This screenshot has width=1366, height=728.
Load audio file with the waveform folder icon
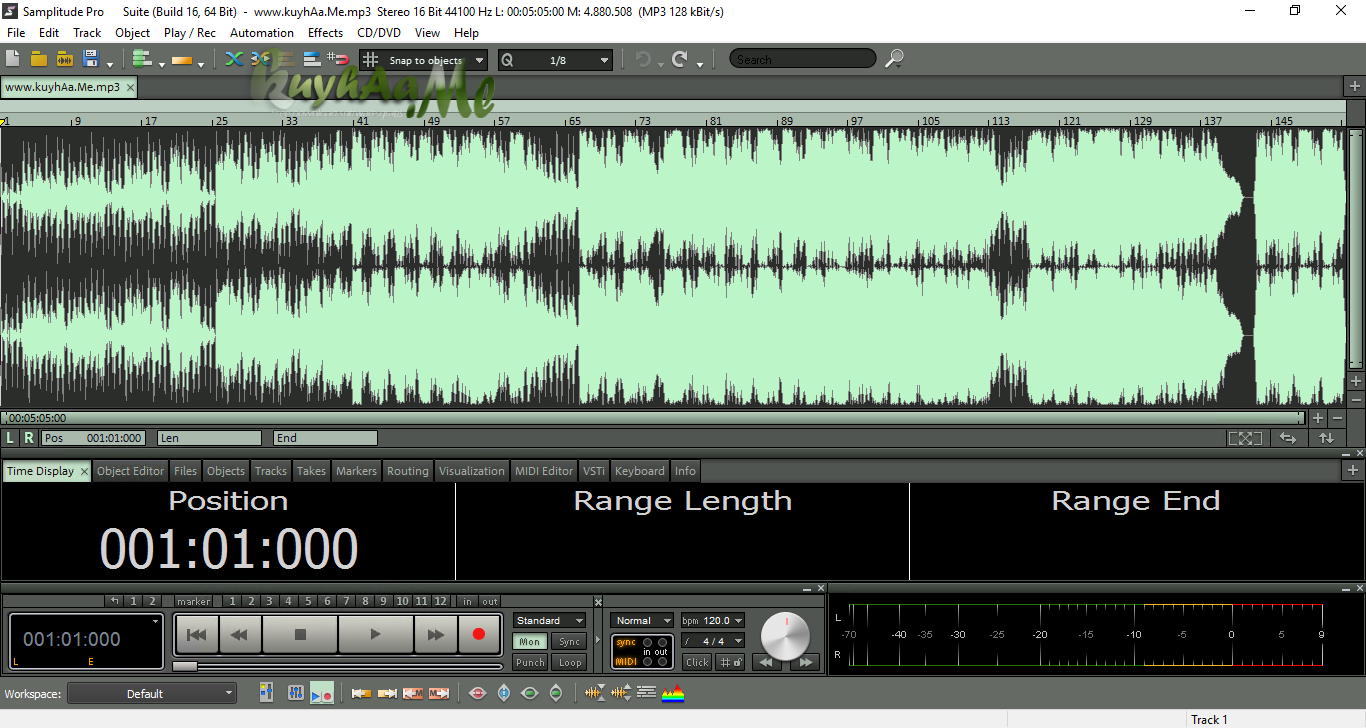(x=65, y=60)
